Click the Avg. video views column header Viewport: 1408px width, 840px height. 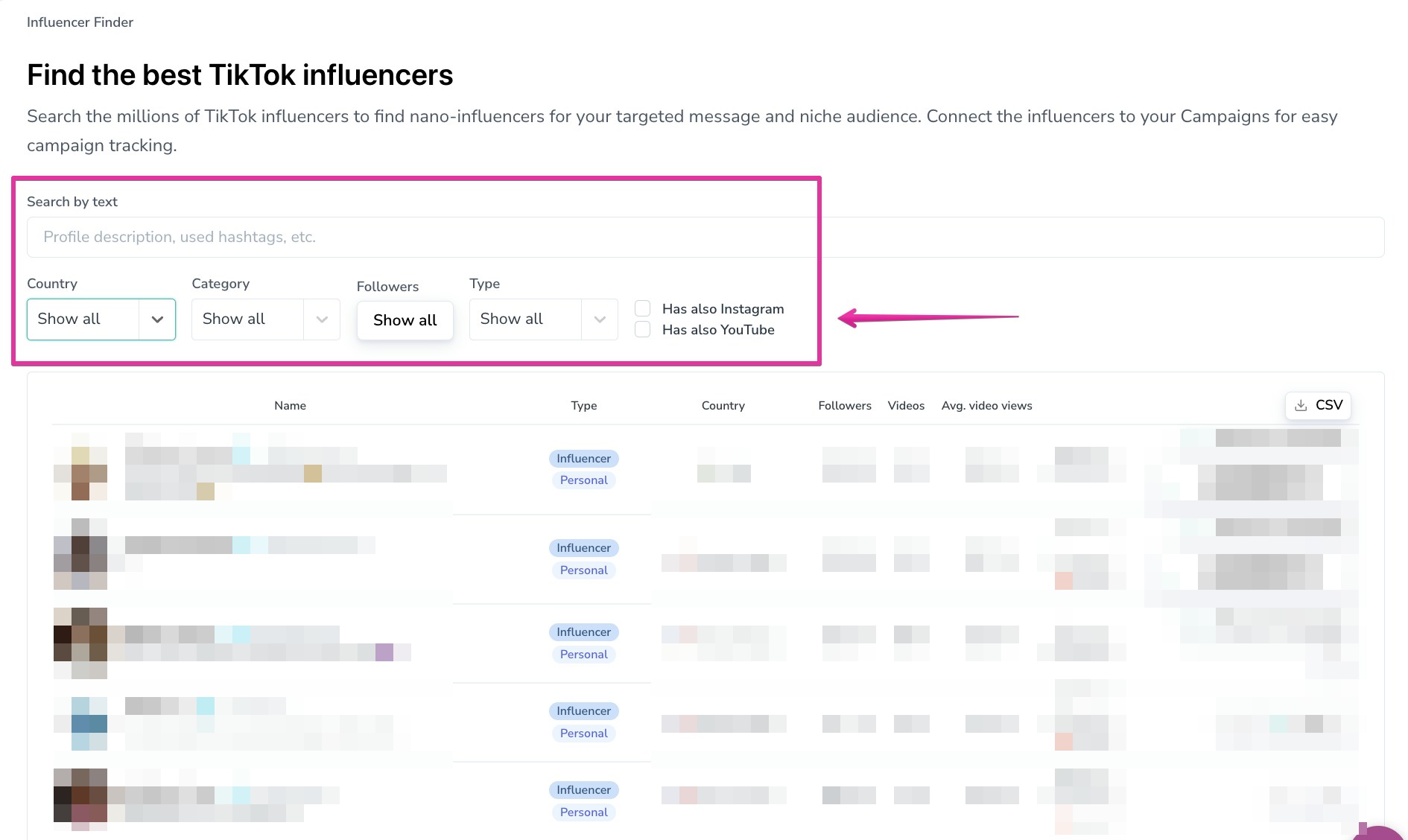[x=986, y=406]
